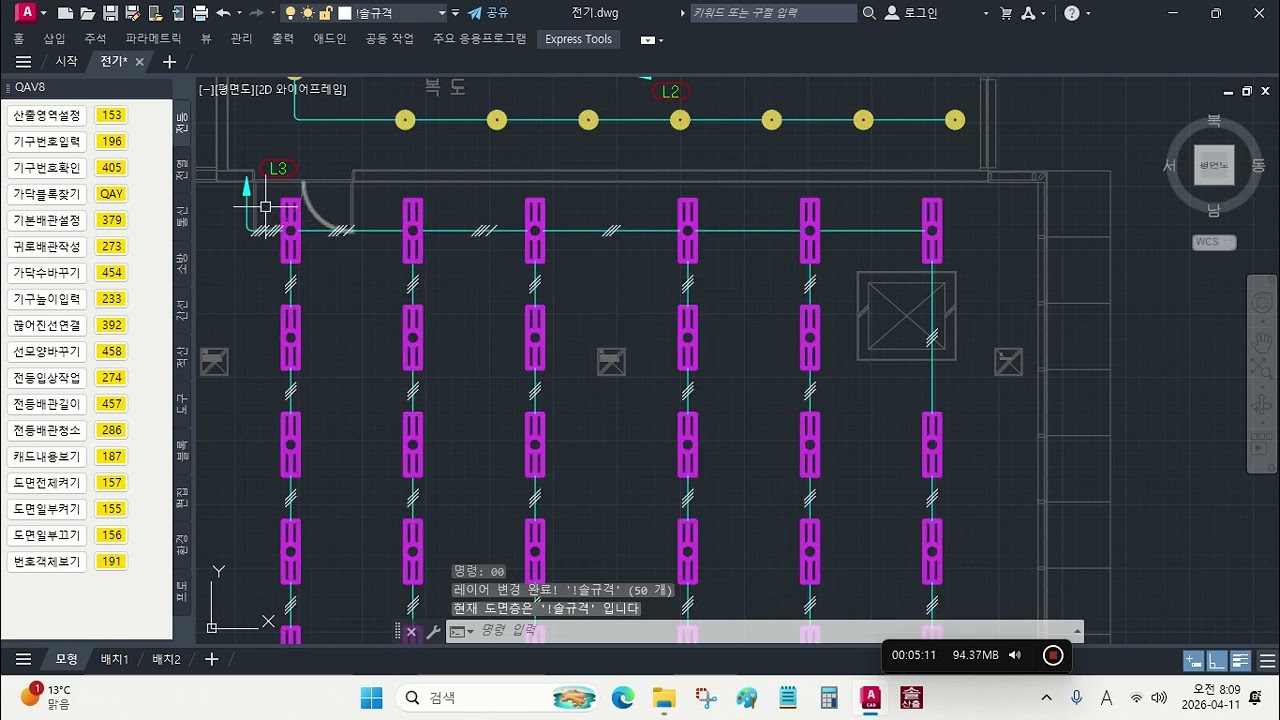Click the 전등배관청소 button
Viewport: 1280px width, 720px height.
(x=46, y=430)
